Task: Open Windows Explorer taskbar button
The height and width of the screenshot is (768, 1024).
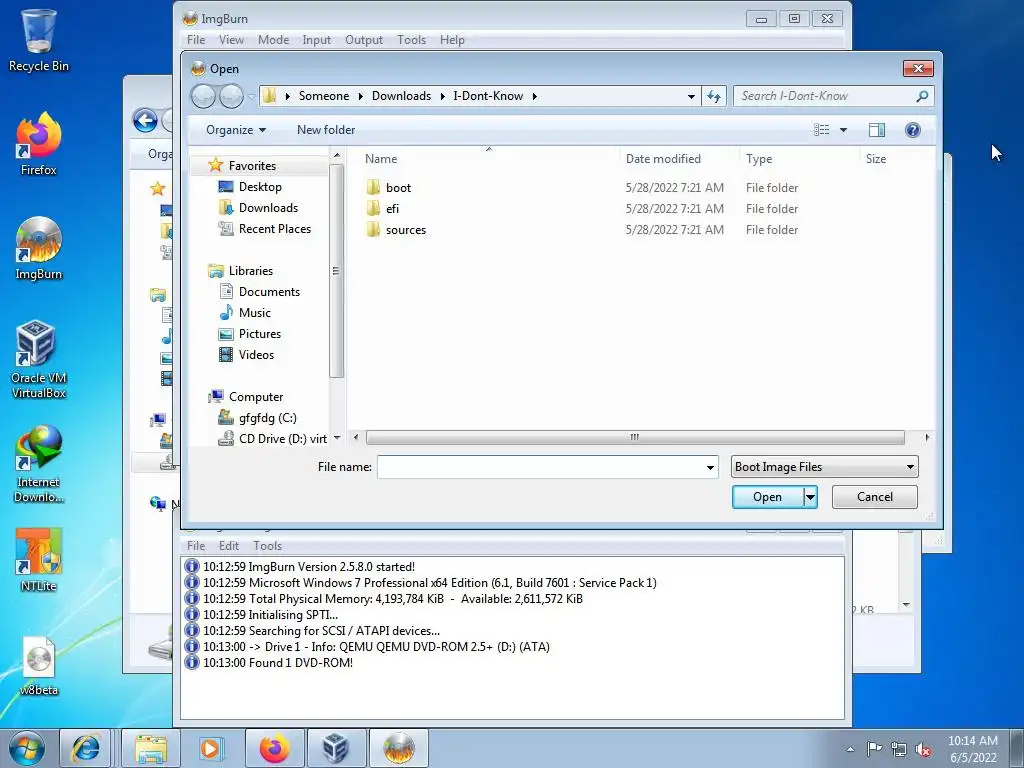Action: pyautogui.click(x=151, y=748)
